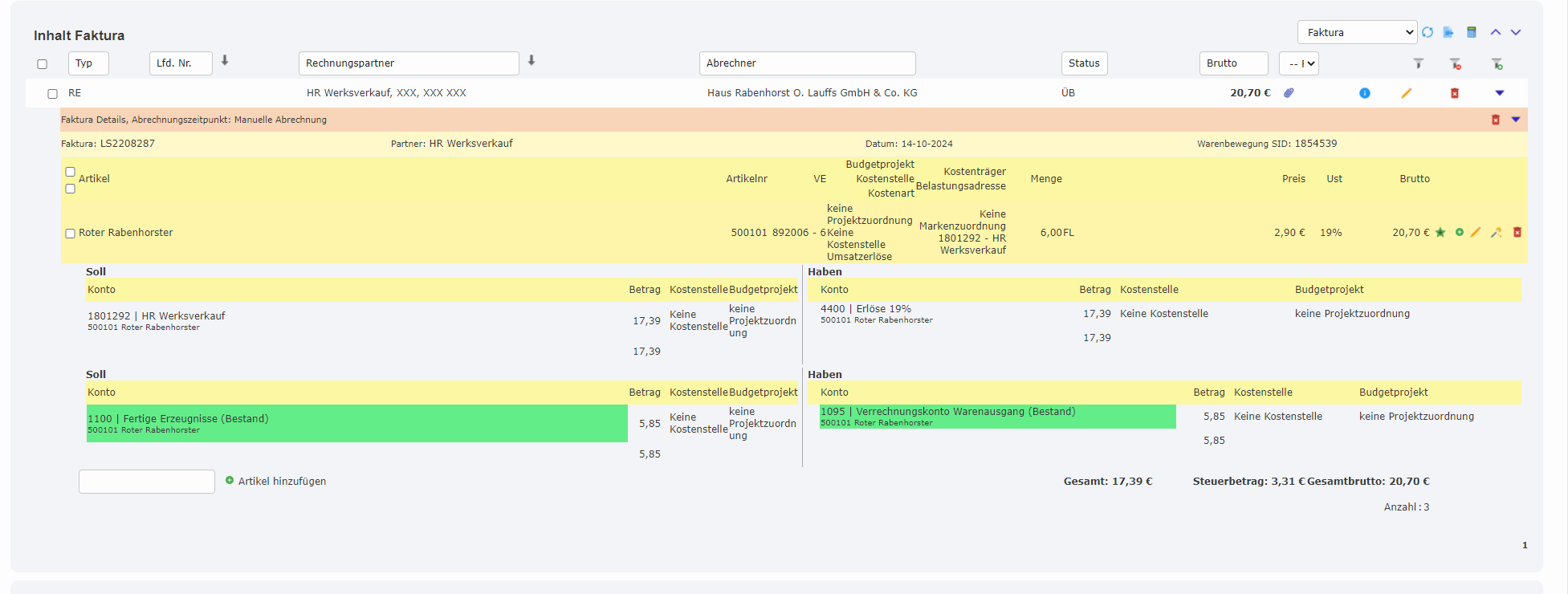
Task: Click the calculator icon in the header
Action: 1472,32
